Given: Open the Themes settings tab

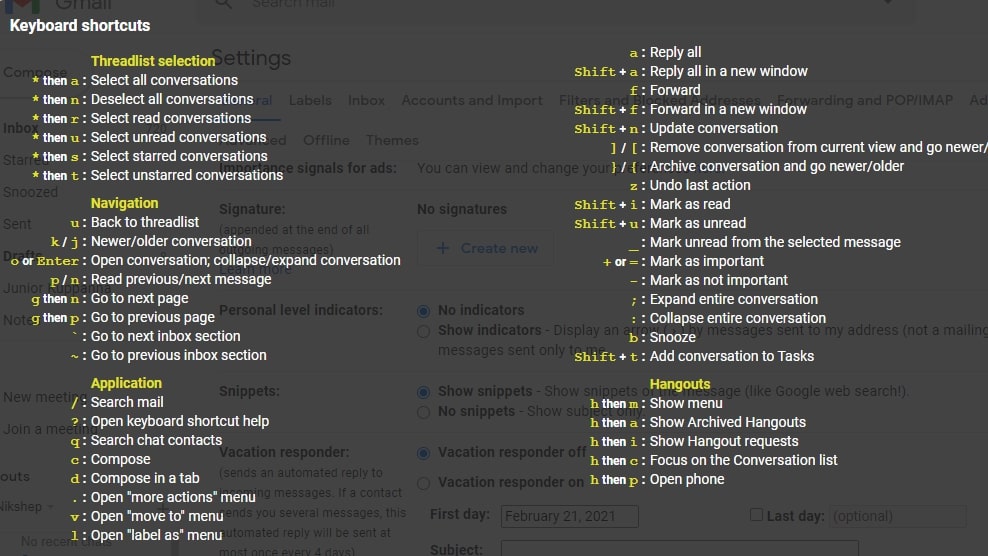Looking at the screenshot, I should coord(393,140).
